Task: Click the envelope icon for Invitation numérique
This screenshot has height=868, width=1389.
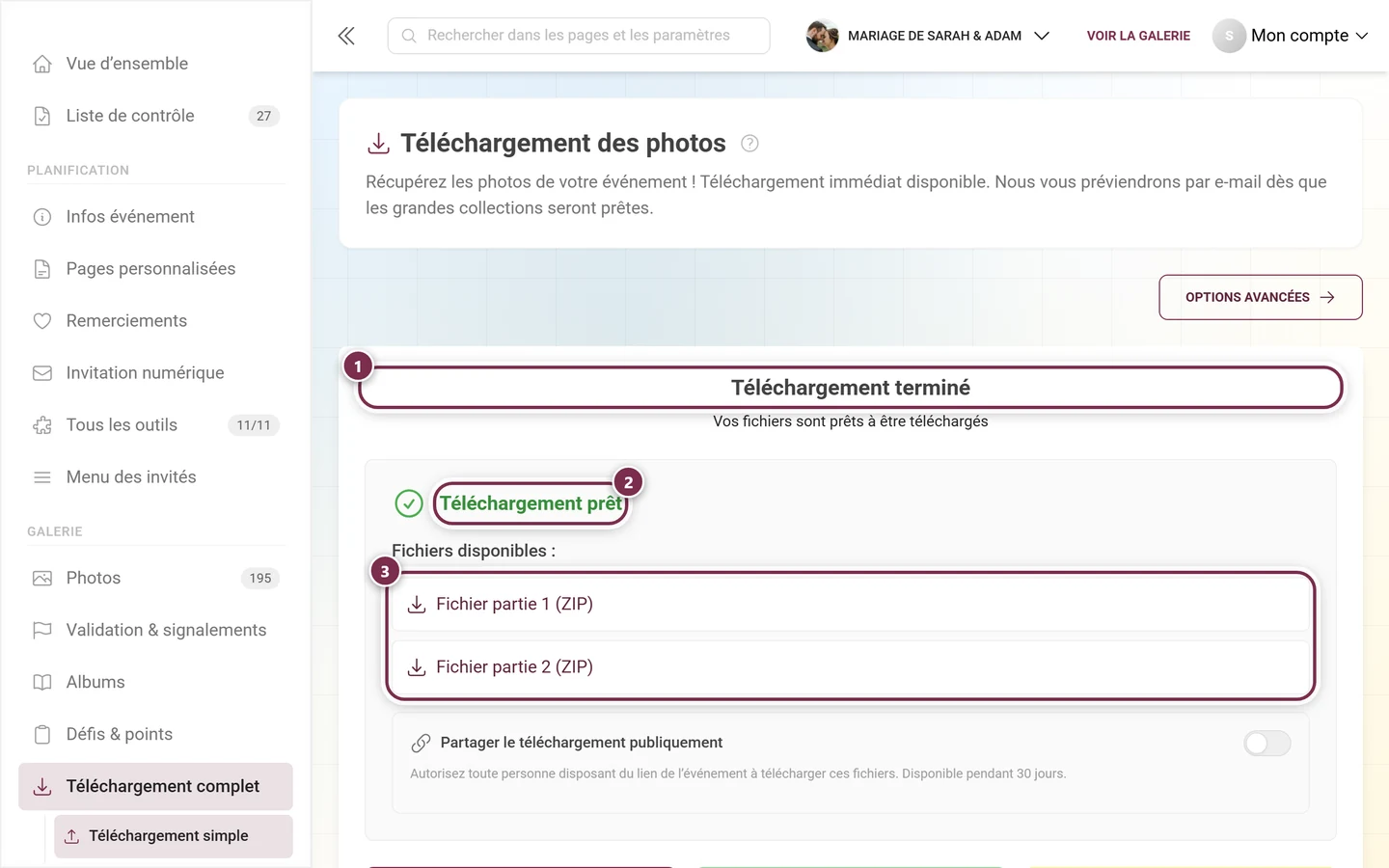Action: tap(42, 373)
